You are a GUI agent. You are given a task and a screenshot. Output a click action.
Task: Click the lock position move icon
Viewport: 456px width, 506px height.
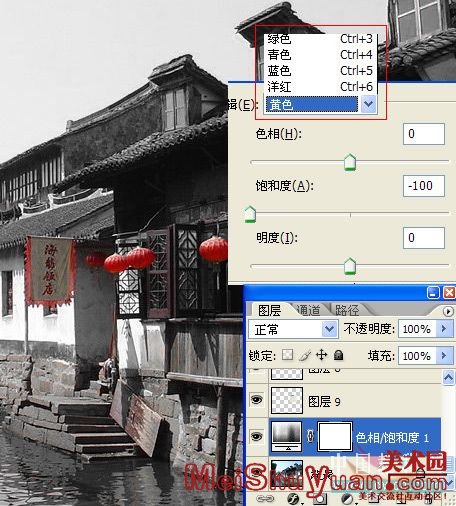click(321, 355)
